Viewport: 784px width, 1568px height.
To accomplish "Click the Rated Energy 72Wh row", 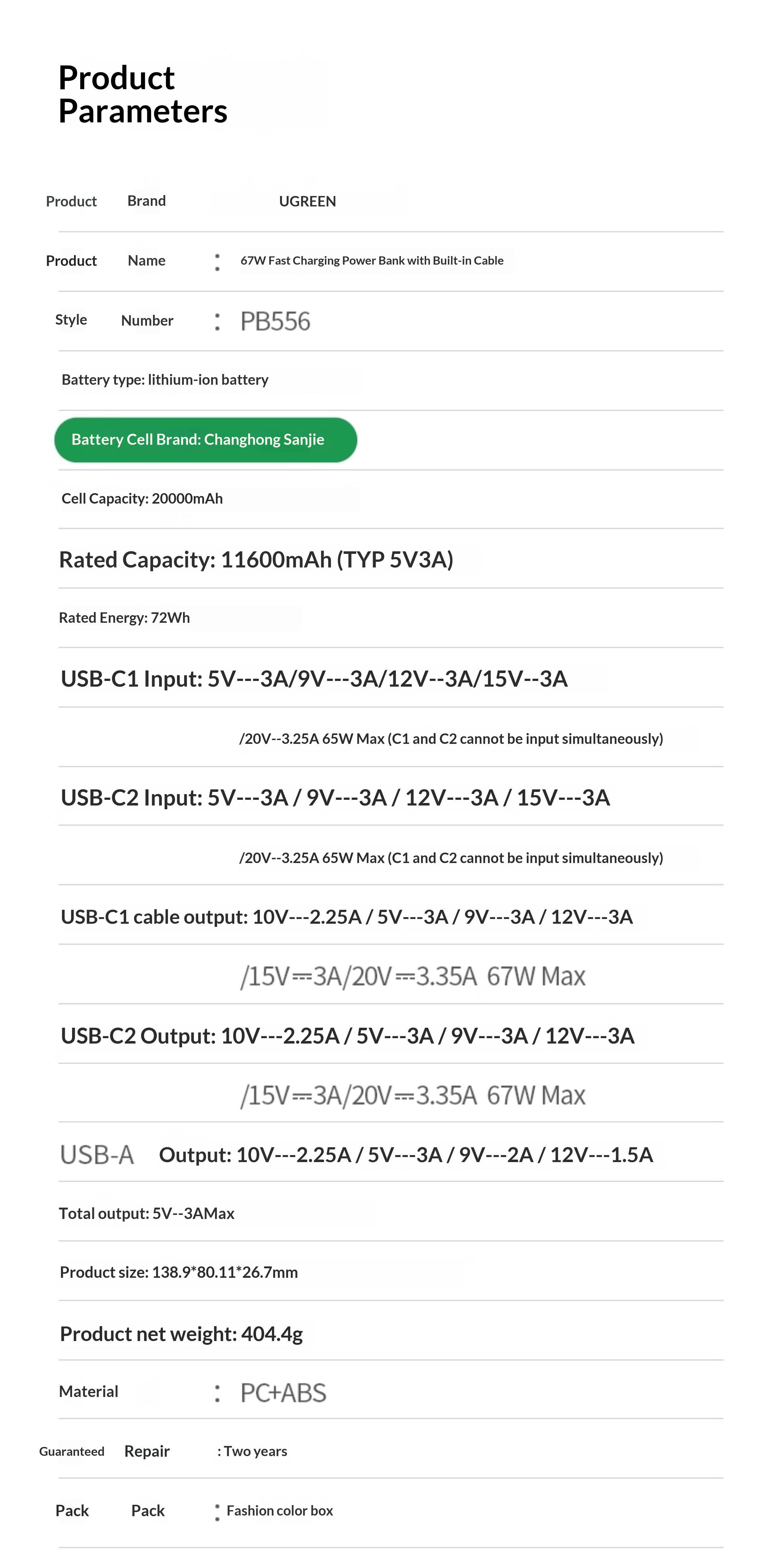I will point(124,618).
